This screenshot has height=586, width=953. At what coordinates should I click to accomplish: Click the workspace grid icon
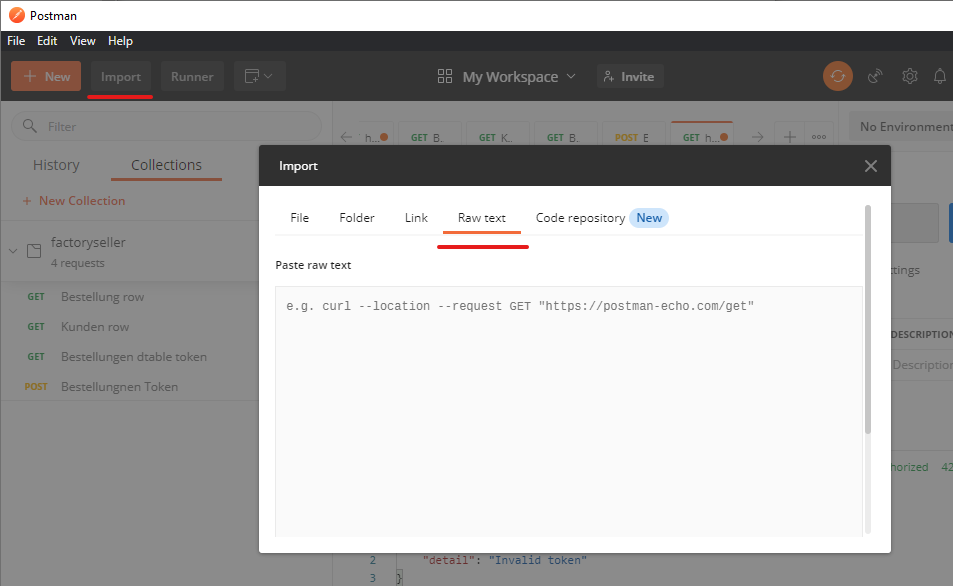pyautogui.click(x=445, y=77)
